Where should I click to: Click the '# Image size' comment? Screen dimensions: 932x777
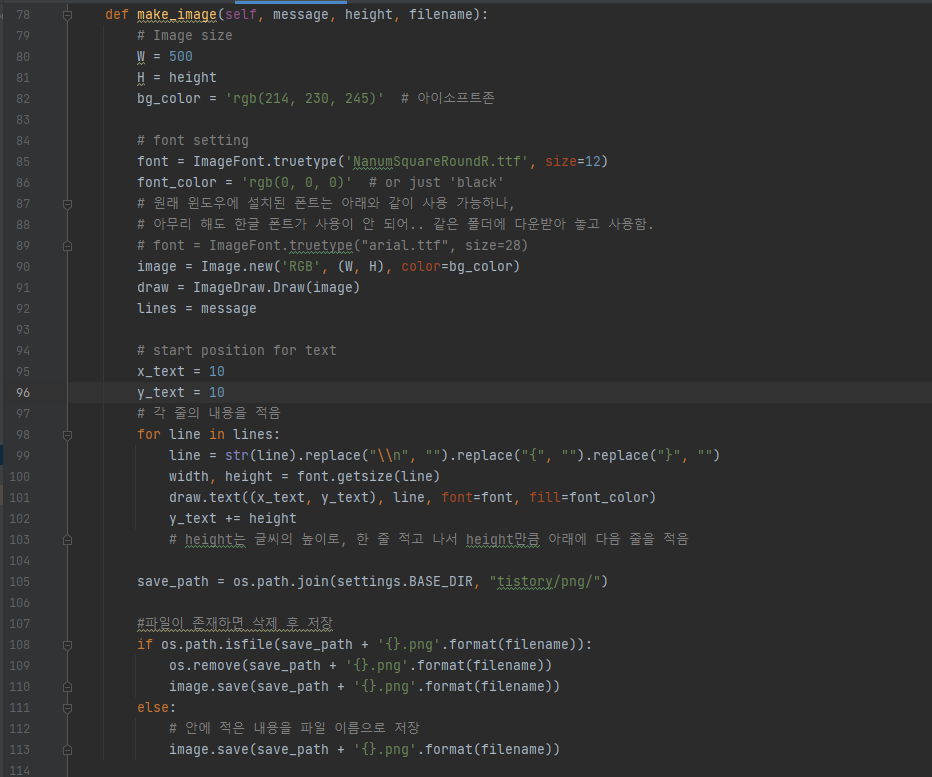pos(185,36)
